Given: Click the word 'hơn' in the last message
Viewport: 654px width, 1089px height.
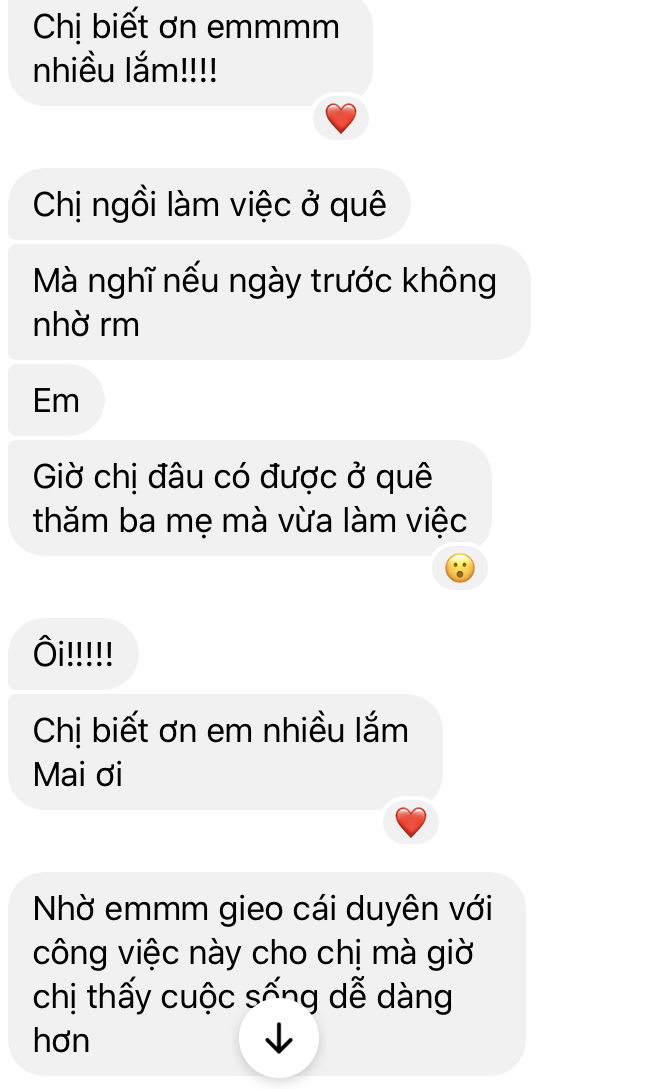Looking at the screenshot, I should 61,1040.
